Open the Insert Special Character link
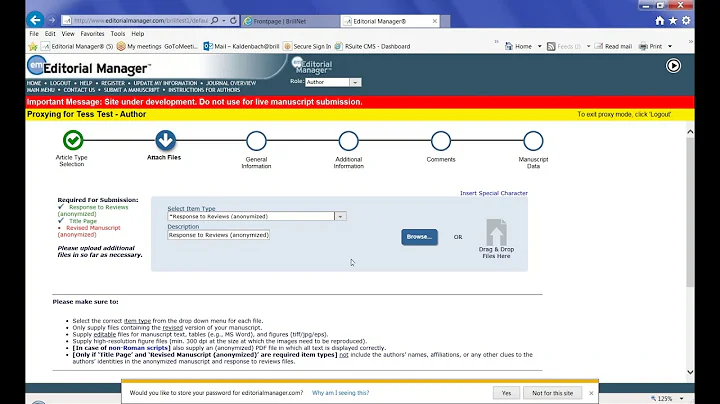The height and width of the screenshot is (404, 720). [x=494, y=193]
